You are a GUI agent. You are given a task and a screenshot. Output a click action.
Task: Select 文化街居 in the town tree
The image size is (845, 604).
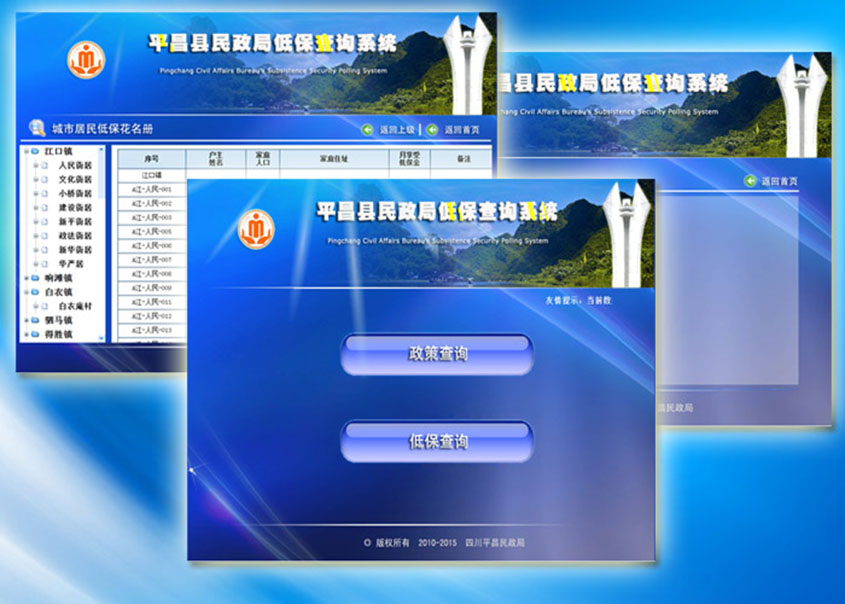[x=74, y=179]
